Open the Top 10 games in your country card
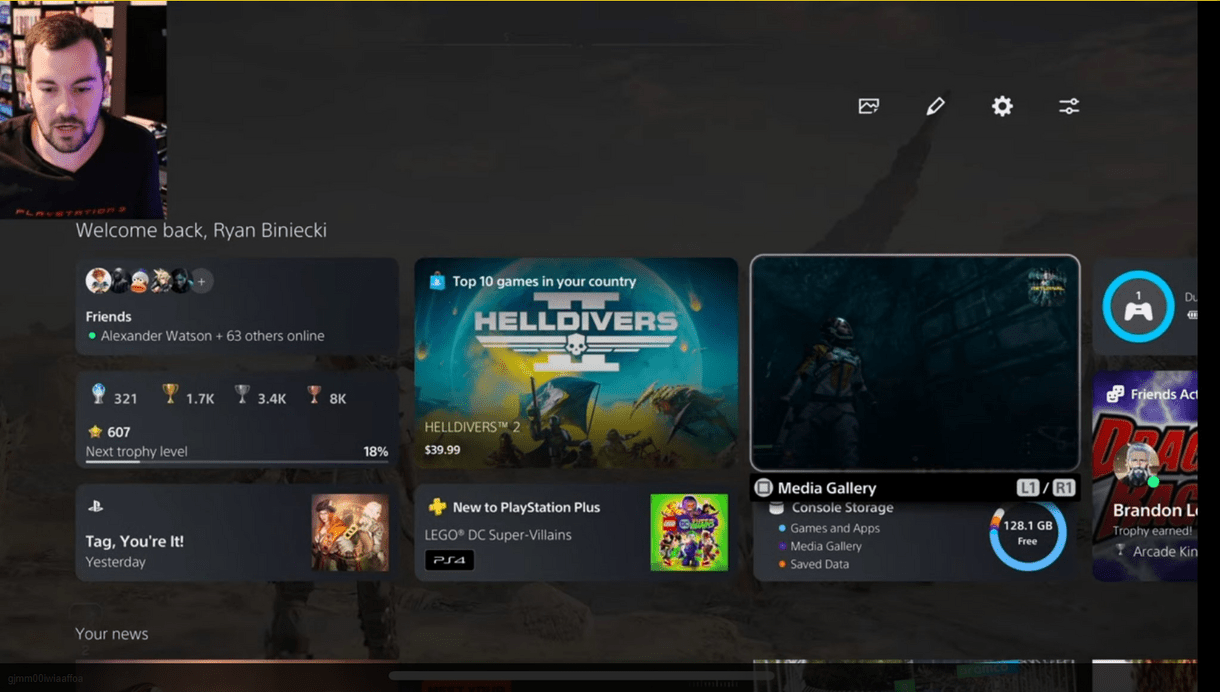The width and height of the screenshot is (1220, 692). pyautogui.click(x=576, y=363)
